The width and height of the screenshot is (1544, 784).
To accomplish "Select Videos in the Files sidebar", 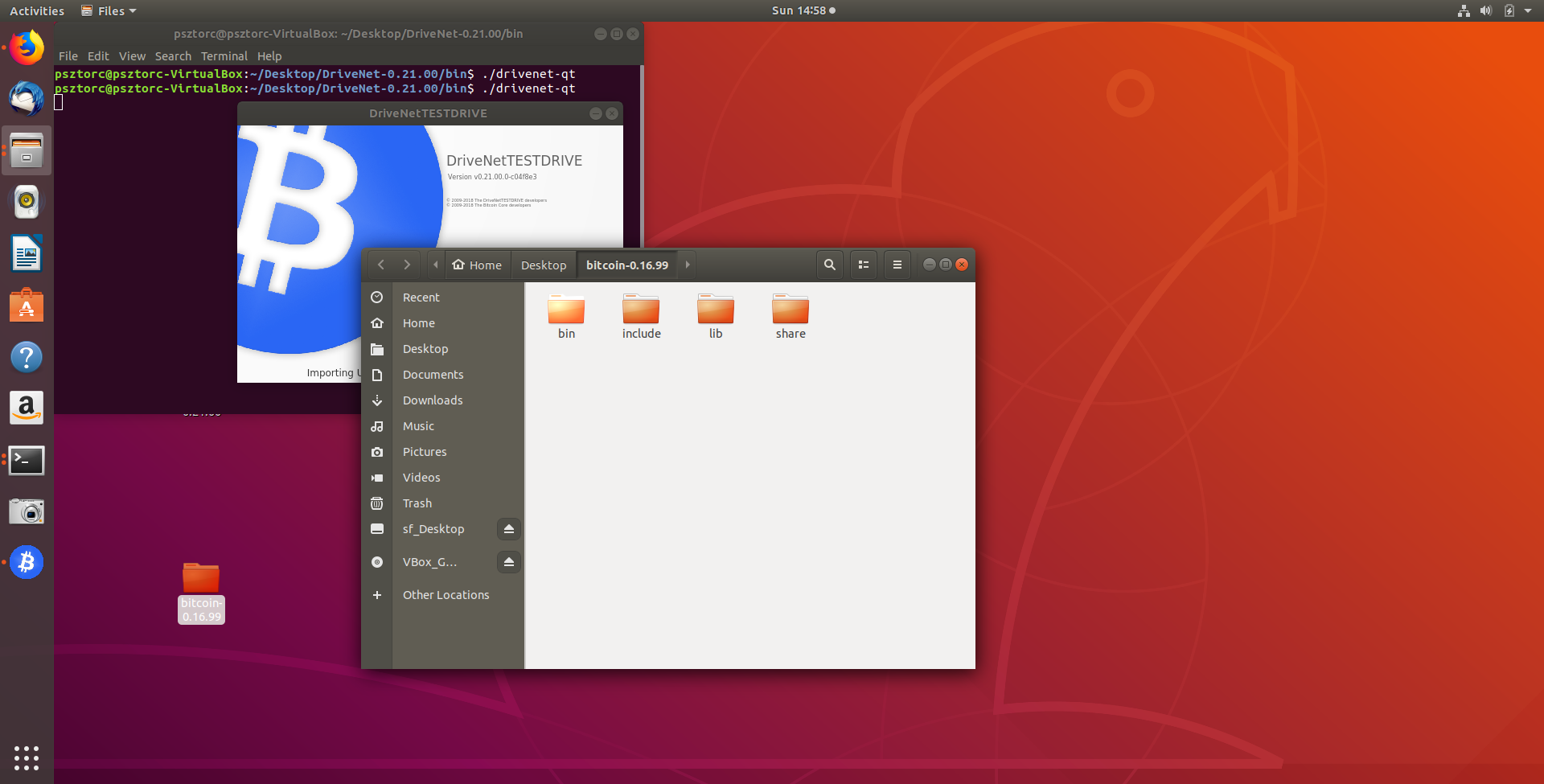I will pyautogui.click(x=442, y=478).
